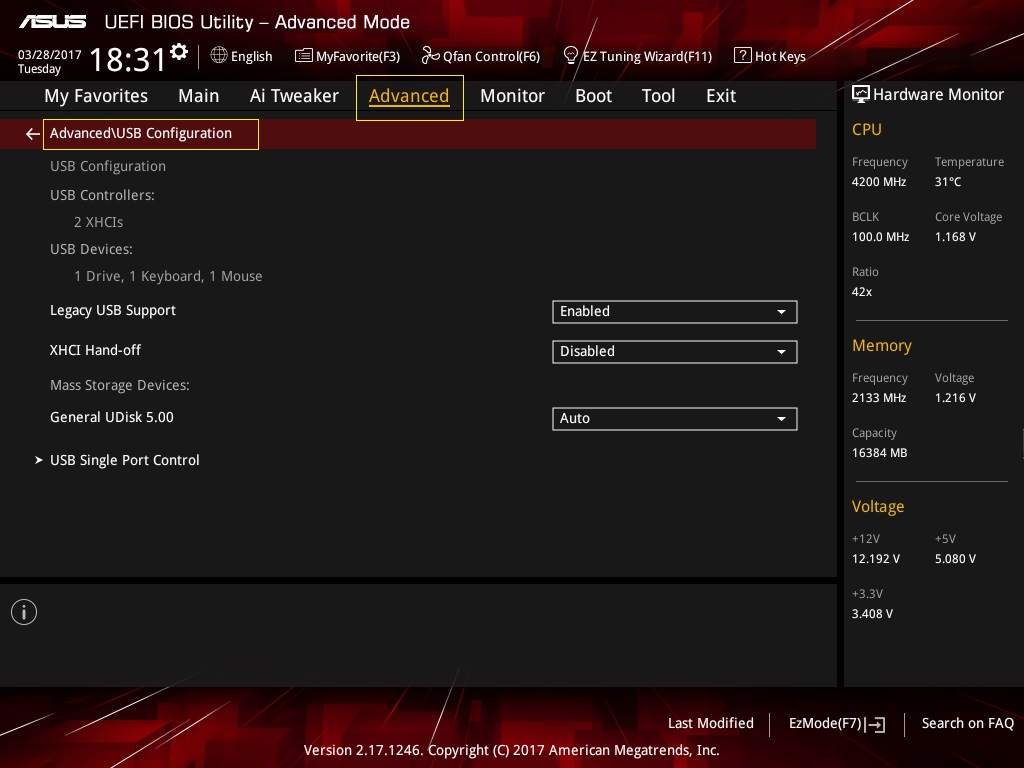Open the settings gear next to clock

pyautogui.click(x=179, y=52)
